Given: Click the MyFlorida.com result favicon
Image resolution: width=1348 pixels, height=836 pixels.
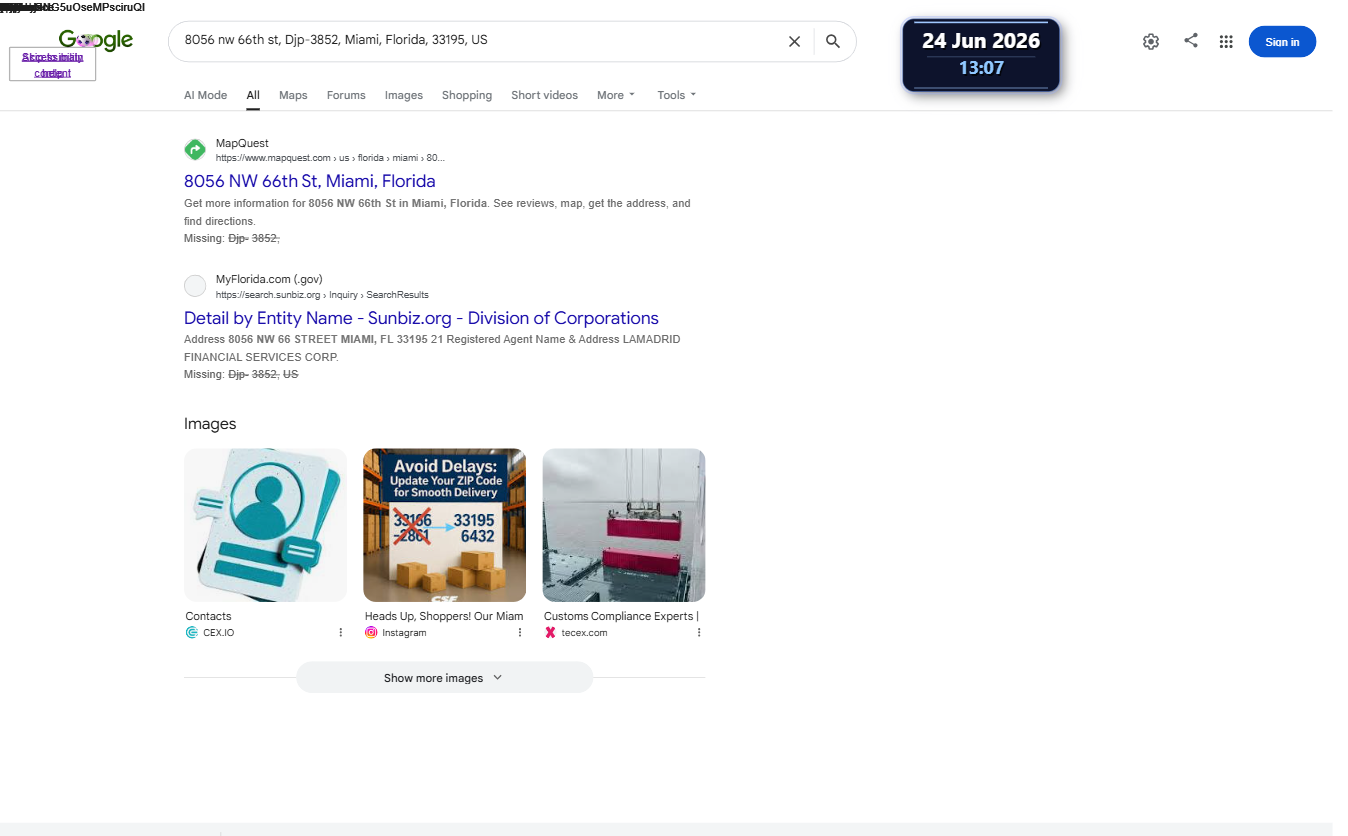Looking at the screenshot, I should pyautogui.click(x=195, y=286).
